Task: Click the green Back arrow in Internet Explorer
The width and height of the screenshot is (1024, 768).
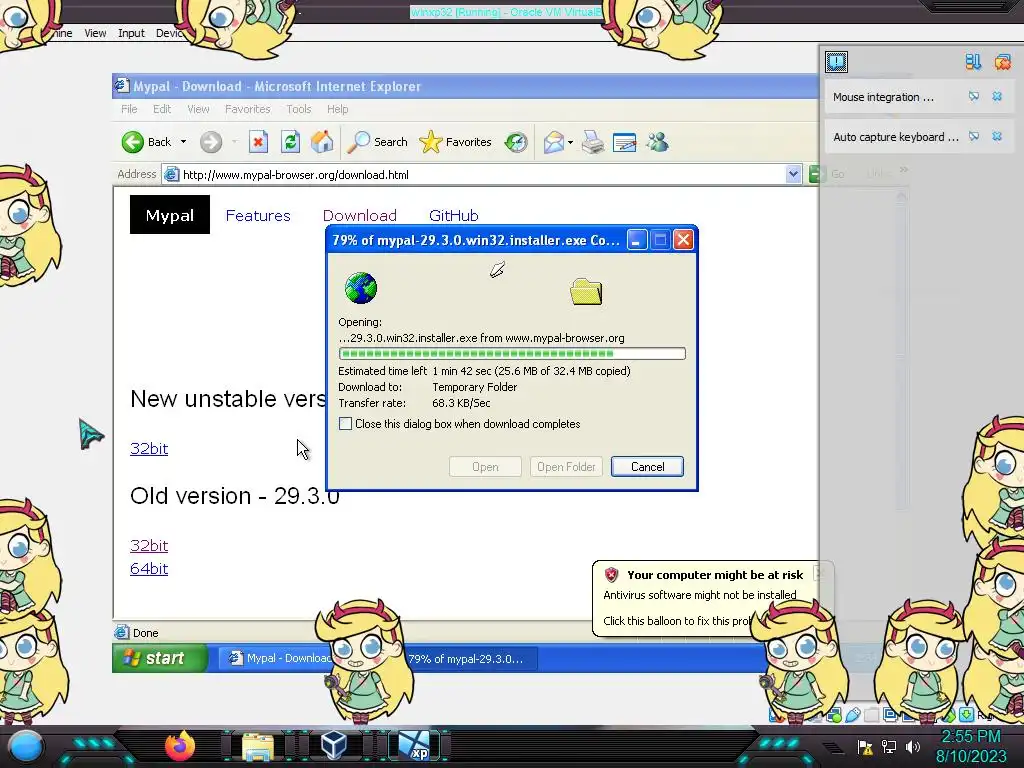Action: click(133, 142)
